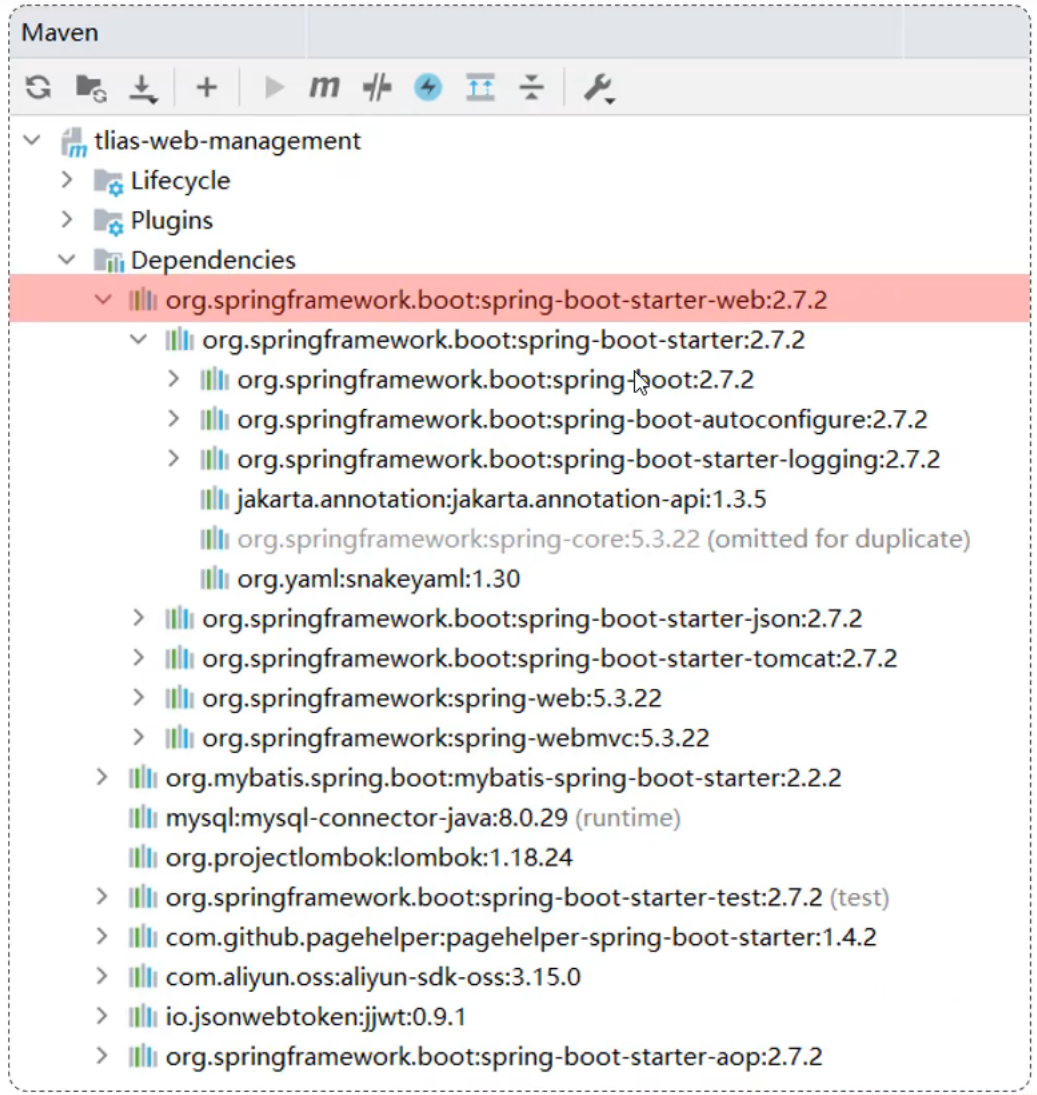Select org.yaml:snakeyaml:1.30 entry
The width and height of the screenshot is (1037, 1095).
[378, 579]
